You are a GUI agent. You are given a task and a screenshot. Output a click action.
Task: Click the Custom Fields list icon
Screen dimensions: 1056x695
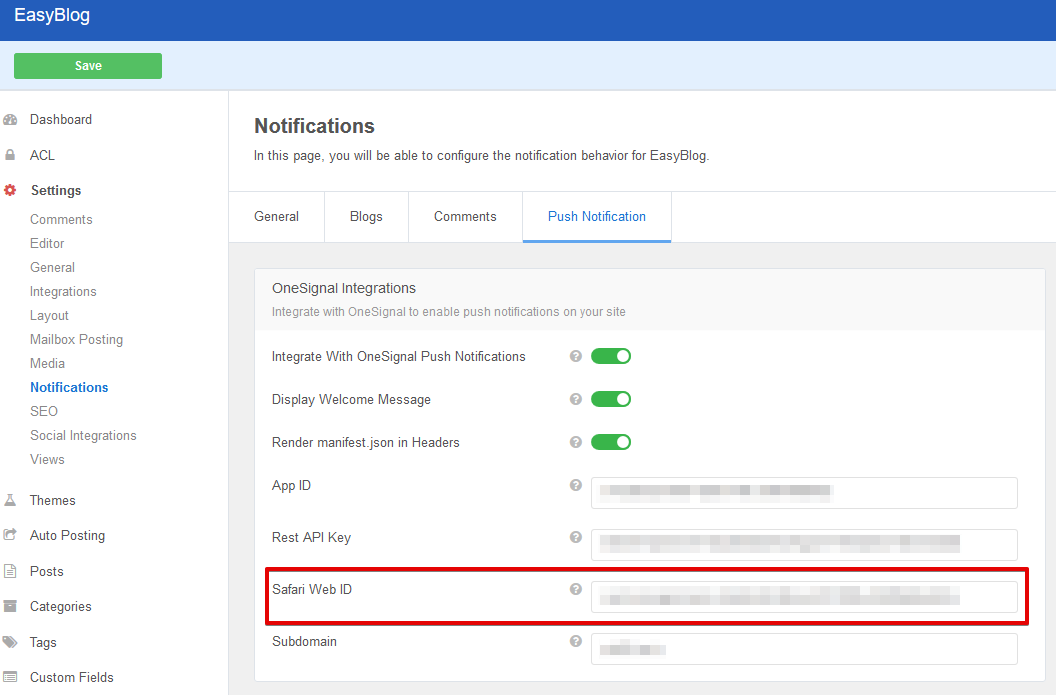(10, 677)
